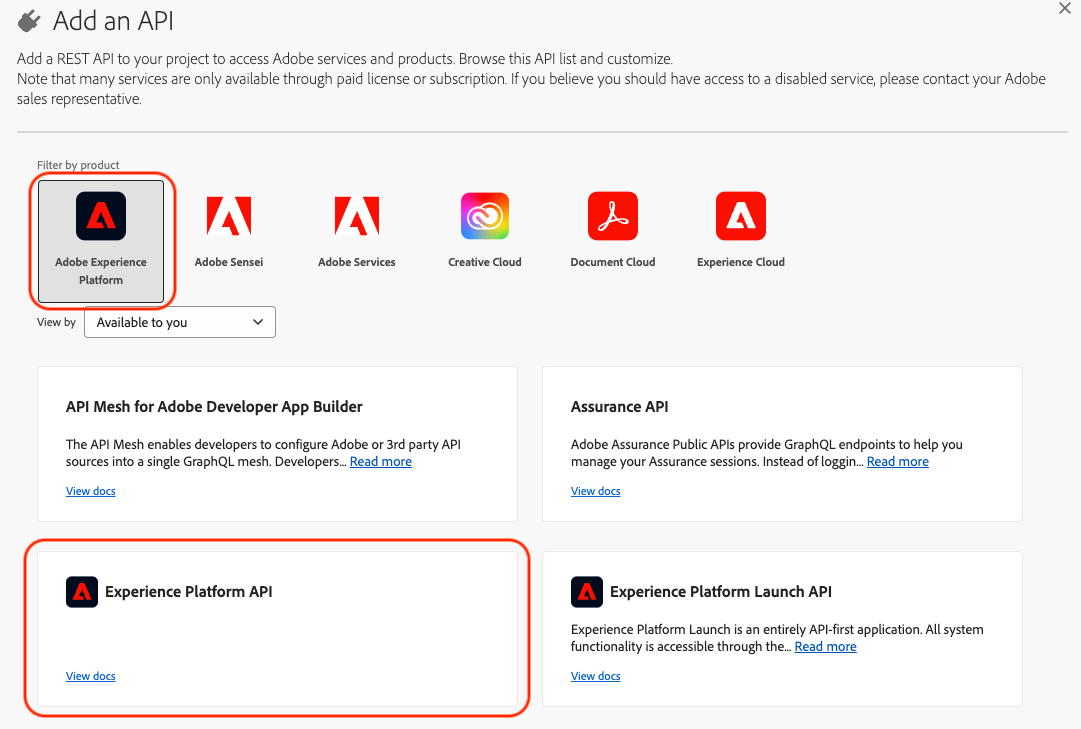The image size is (1081, 729).
Task: Open View docs for Experience Platform API
Action: click(90, 676)
